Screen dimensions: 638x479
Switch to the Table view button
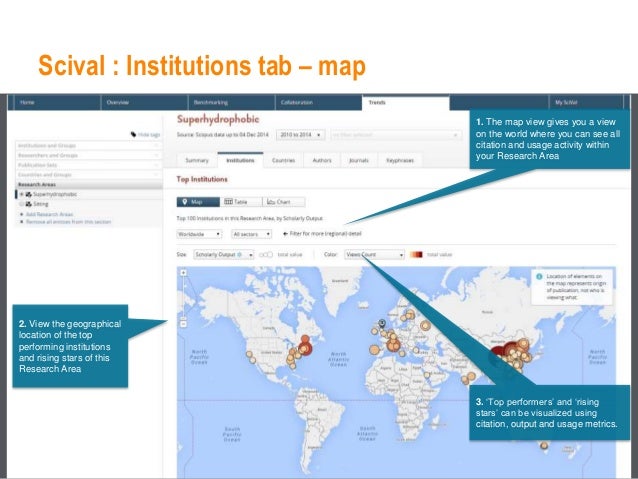point(240,202)
